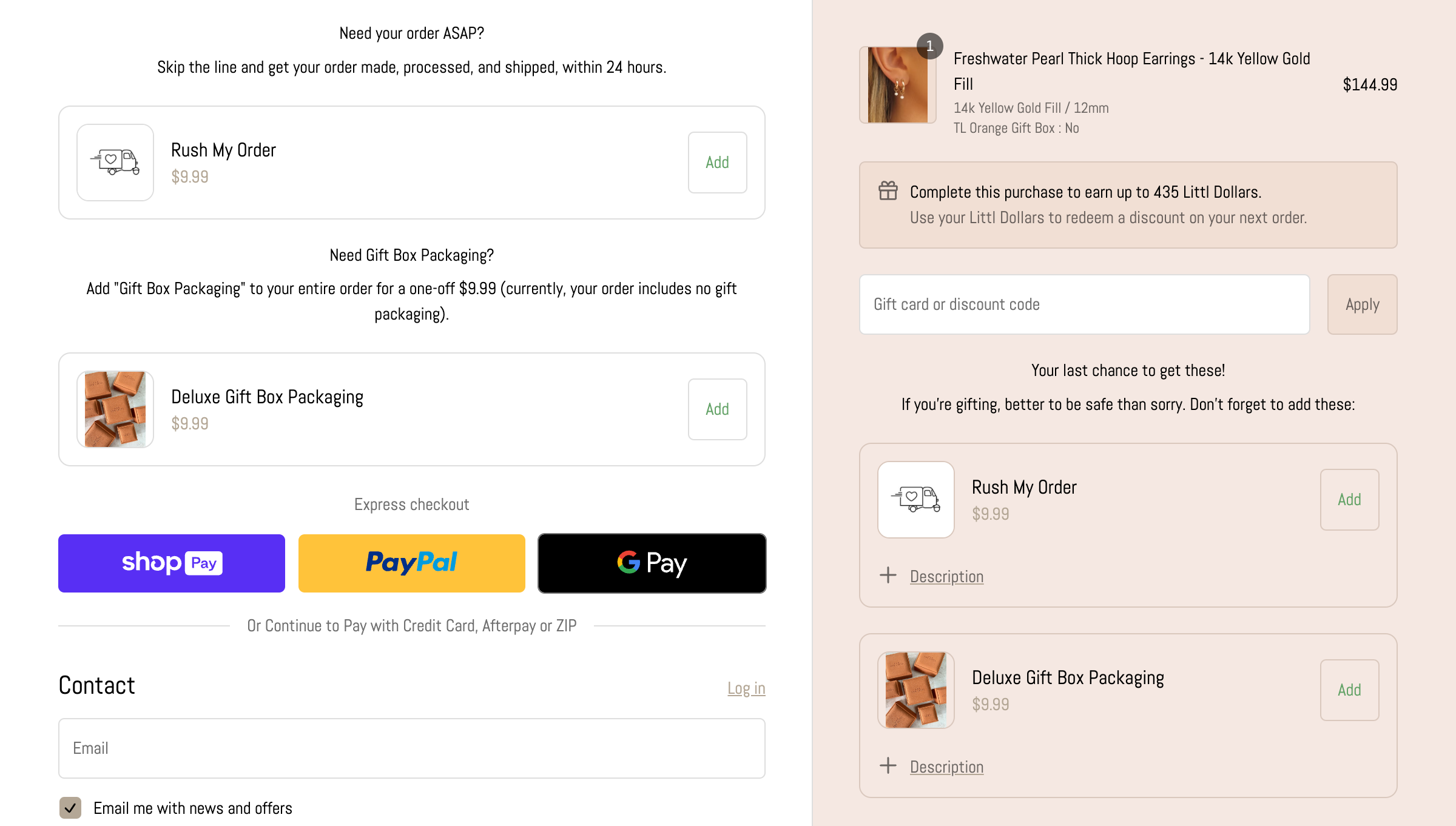The height and width of the screenshot is (826, 1456).
Task: Click the rush delivery truck icon in left panel
Action: (x=115, y=163)
